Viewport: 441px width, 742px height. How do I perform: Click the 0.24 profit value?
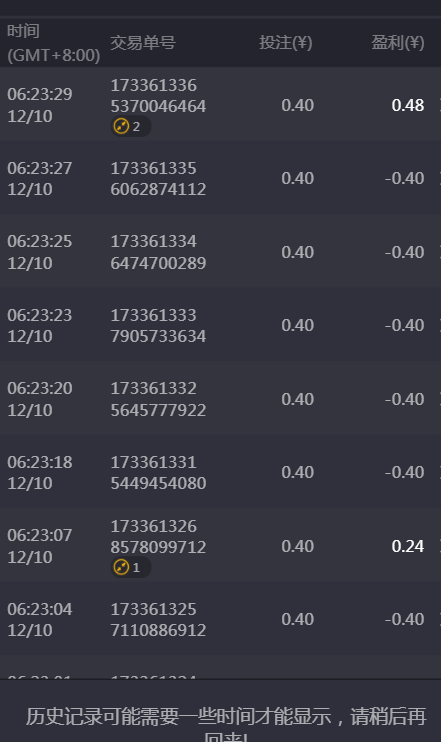point(408,546)
